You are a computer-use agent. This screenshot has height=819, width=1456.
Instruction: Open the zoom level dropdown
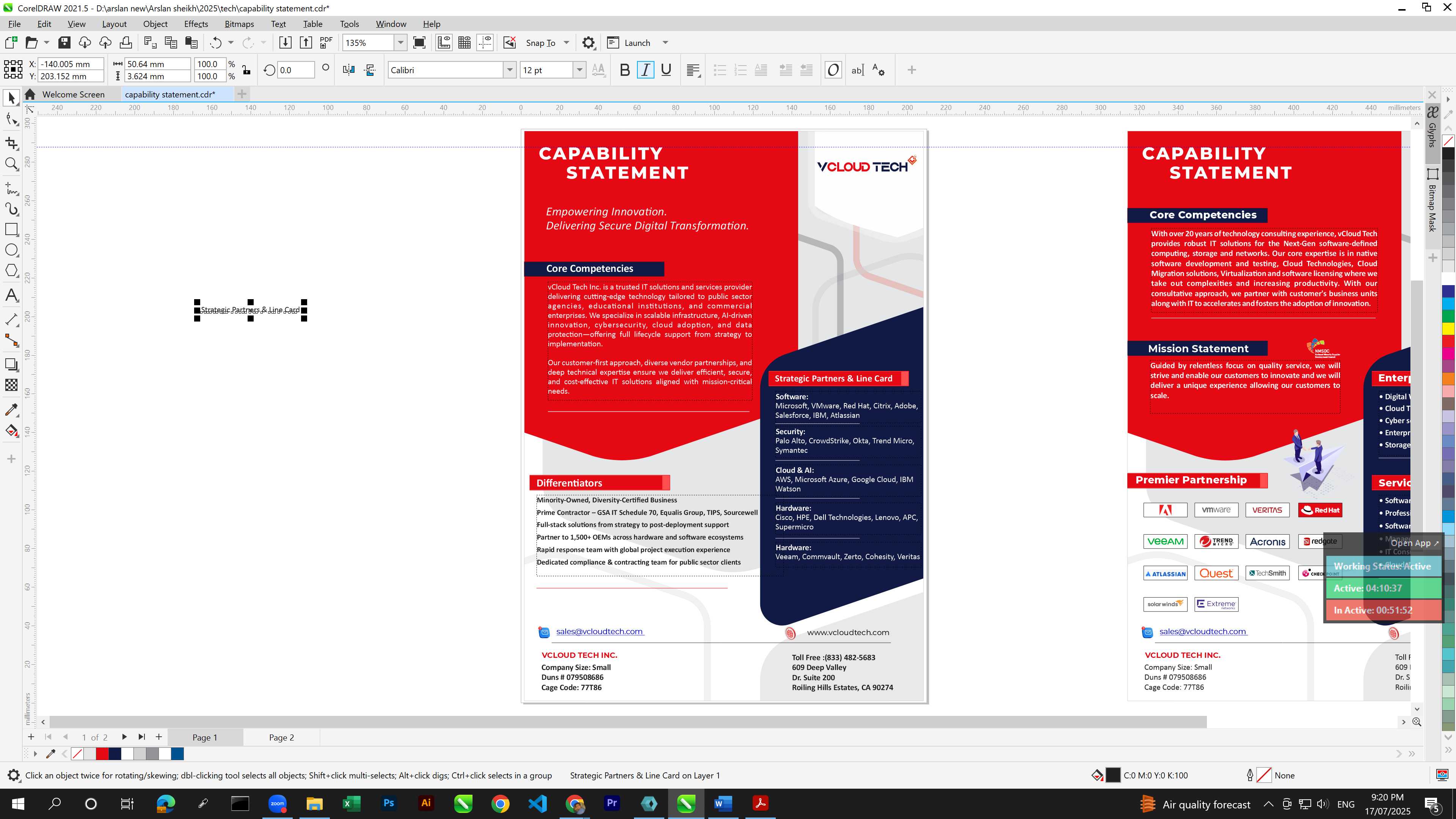tap(400, 42)
